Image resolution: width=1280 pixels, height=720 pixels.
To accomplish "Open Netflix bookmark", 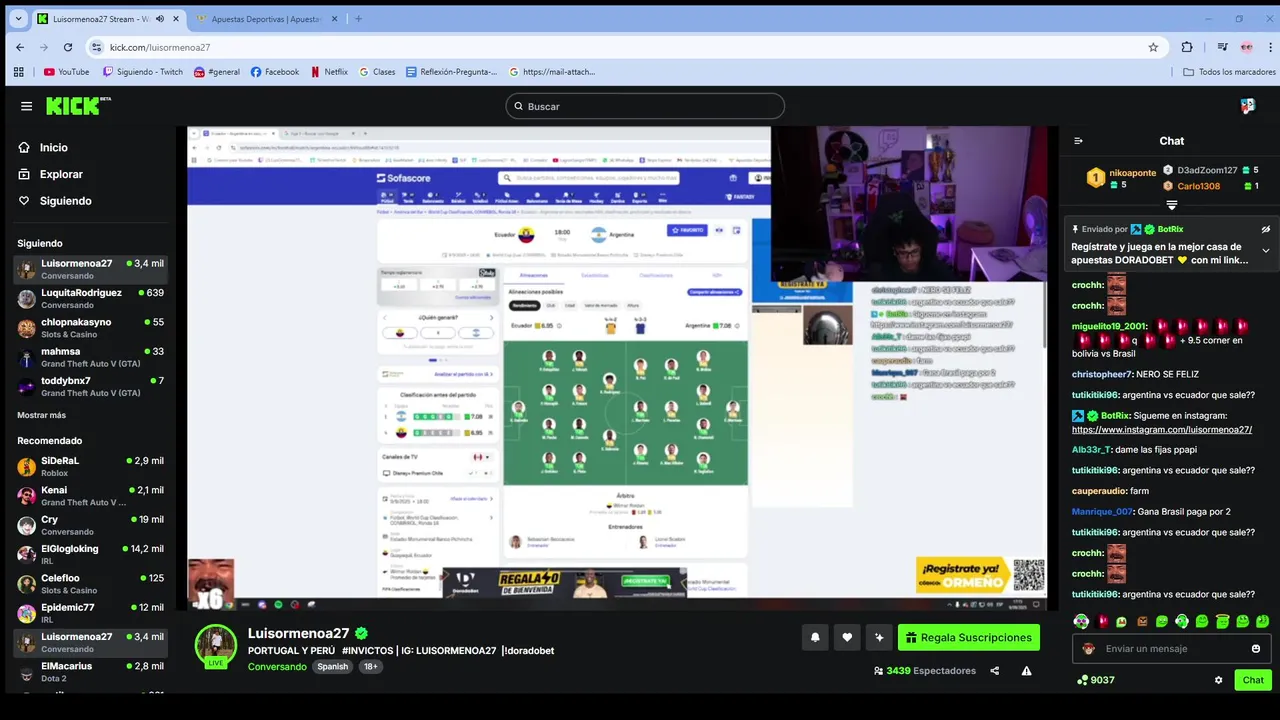I will [329, 72].
